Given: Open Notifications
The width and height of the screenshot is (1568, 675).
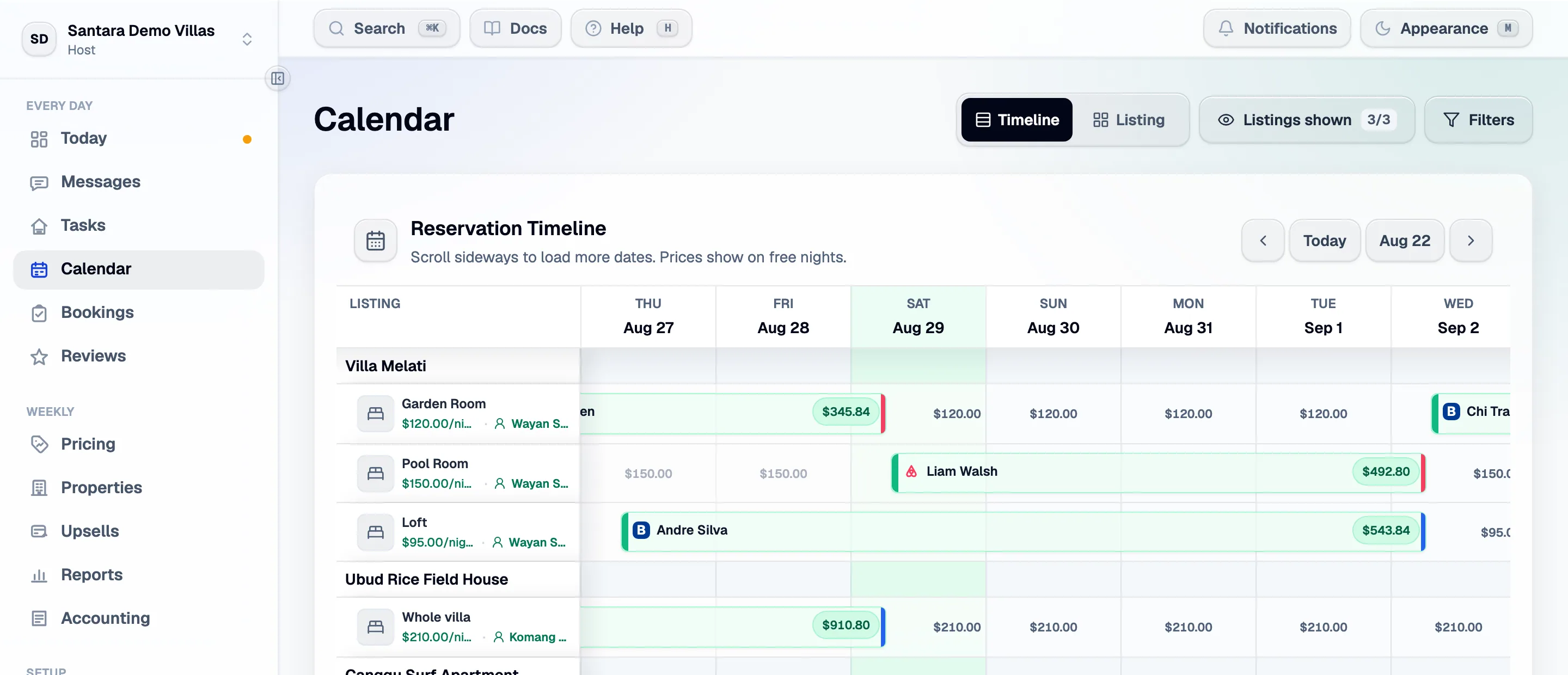Looking at the screenshot, I should (x=1276, y=29).
